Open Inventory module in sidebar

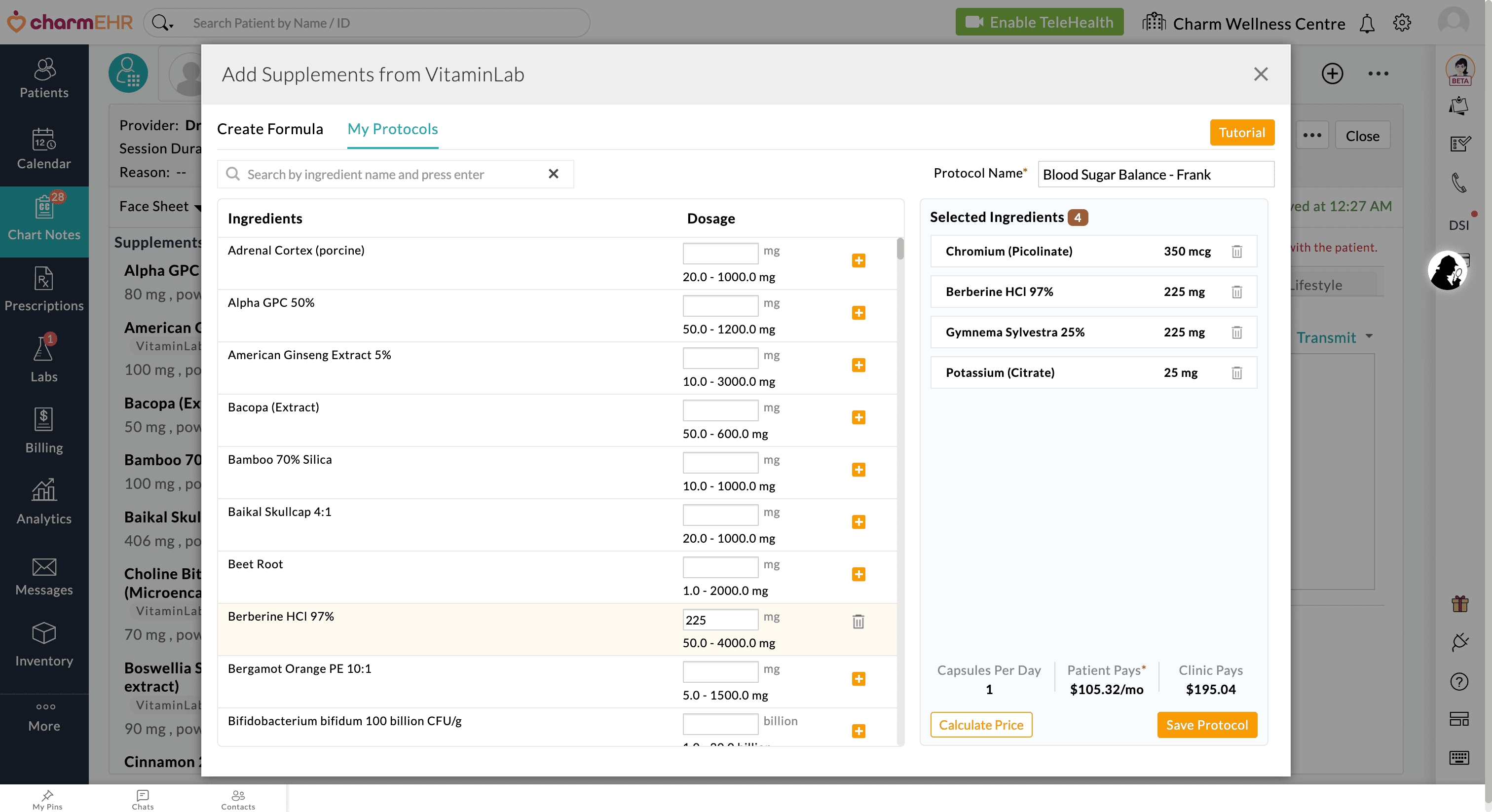click(44, 644)
